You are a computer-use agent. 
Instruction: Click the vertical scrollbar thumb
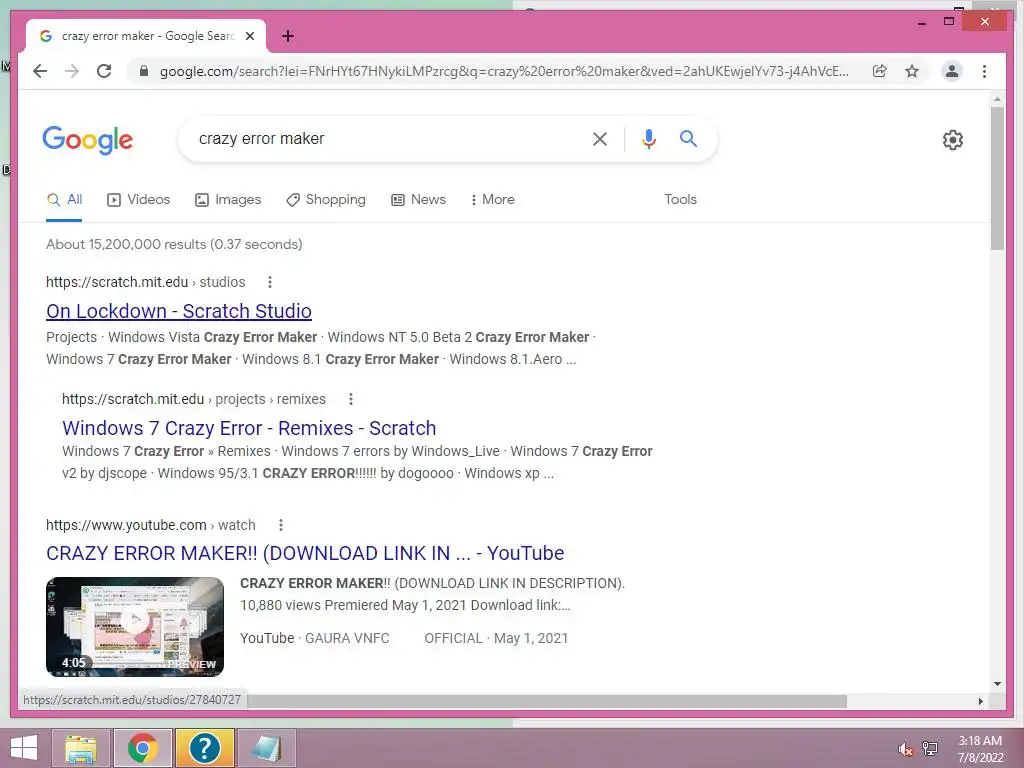coord(997,178)
